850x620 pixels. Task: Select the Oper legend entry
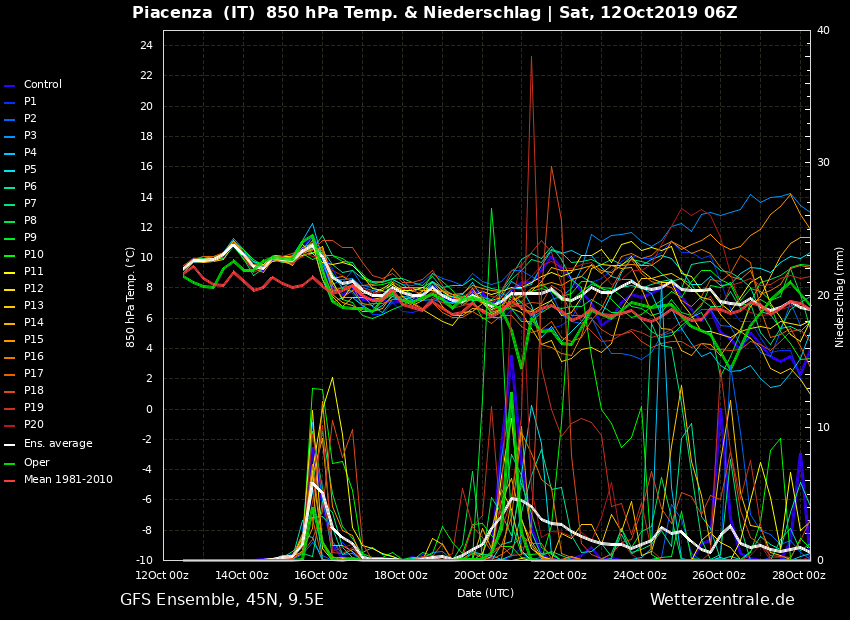click(x=36, y=463)
